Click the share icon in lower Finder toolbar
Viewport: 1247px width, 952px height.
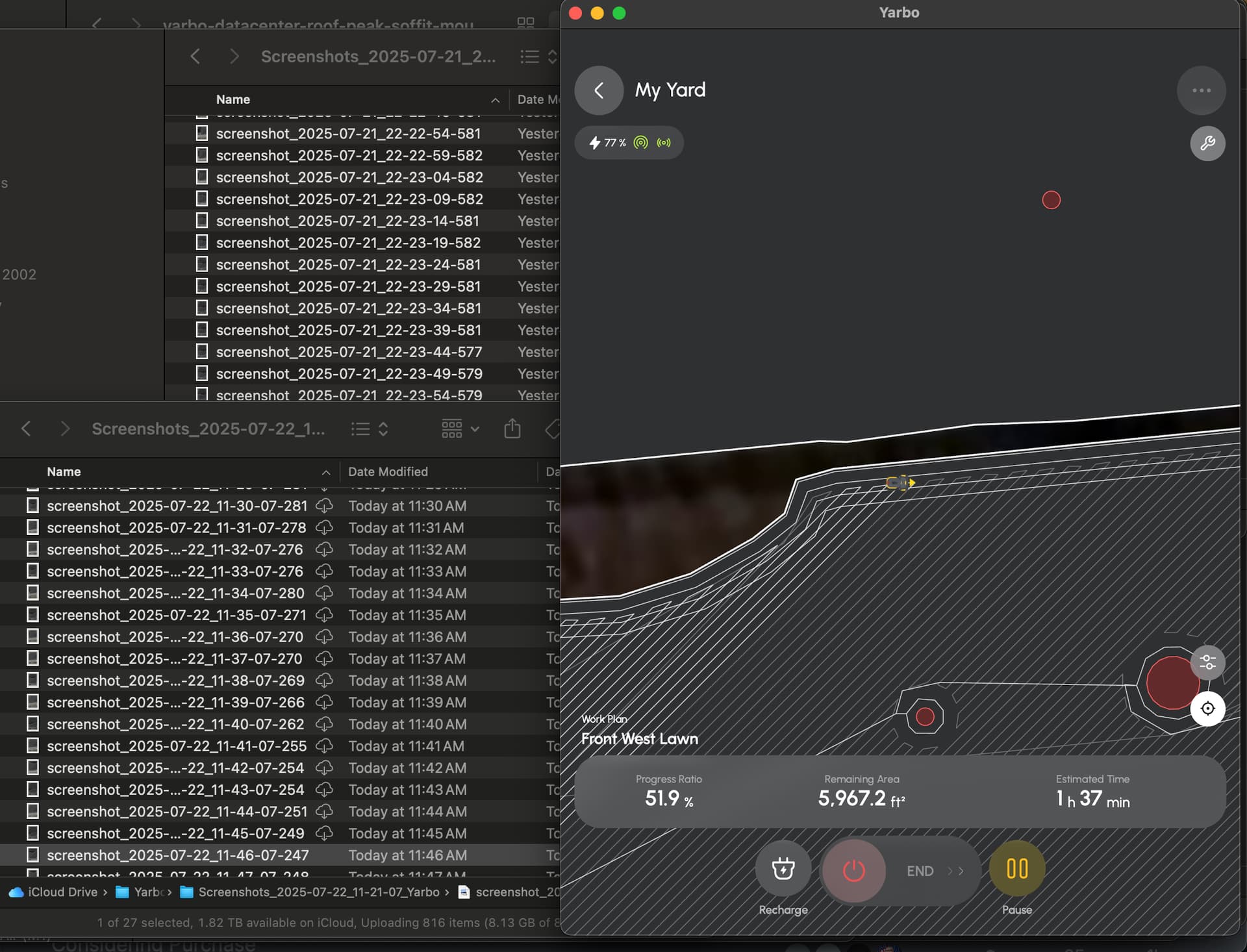coord(512,429)
